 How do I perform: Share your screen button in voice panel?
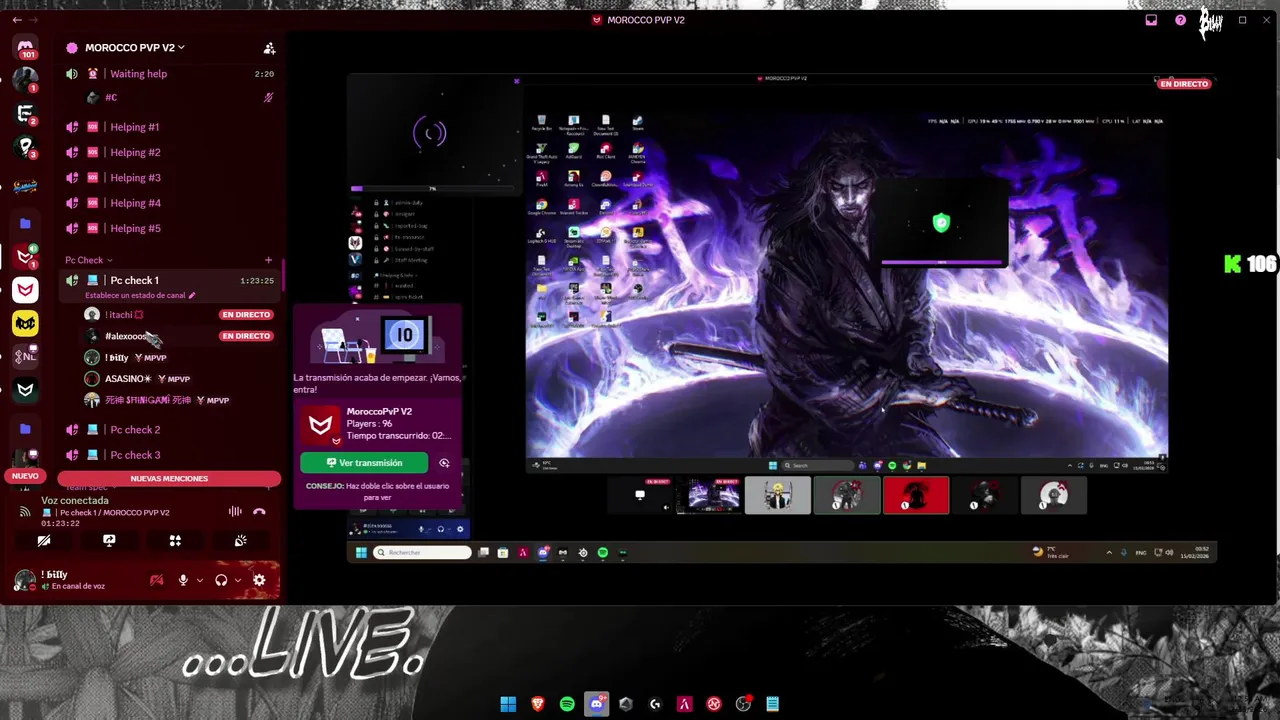click(109, 541)
